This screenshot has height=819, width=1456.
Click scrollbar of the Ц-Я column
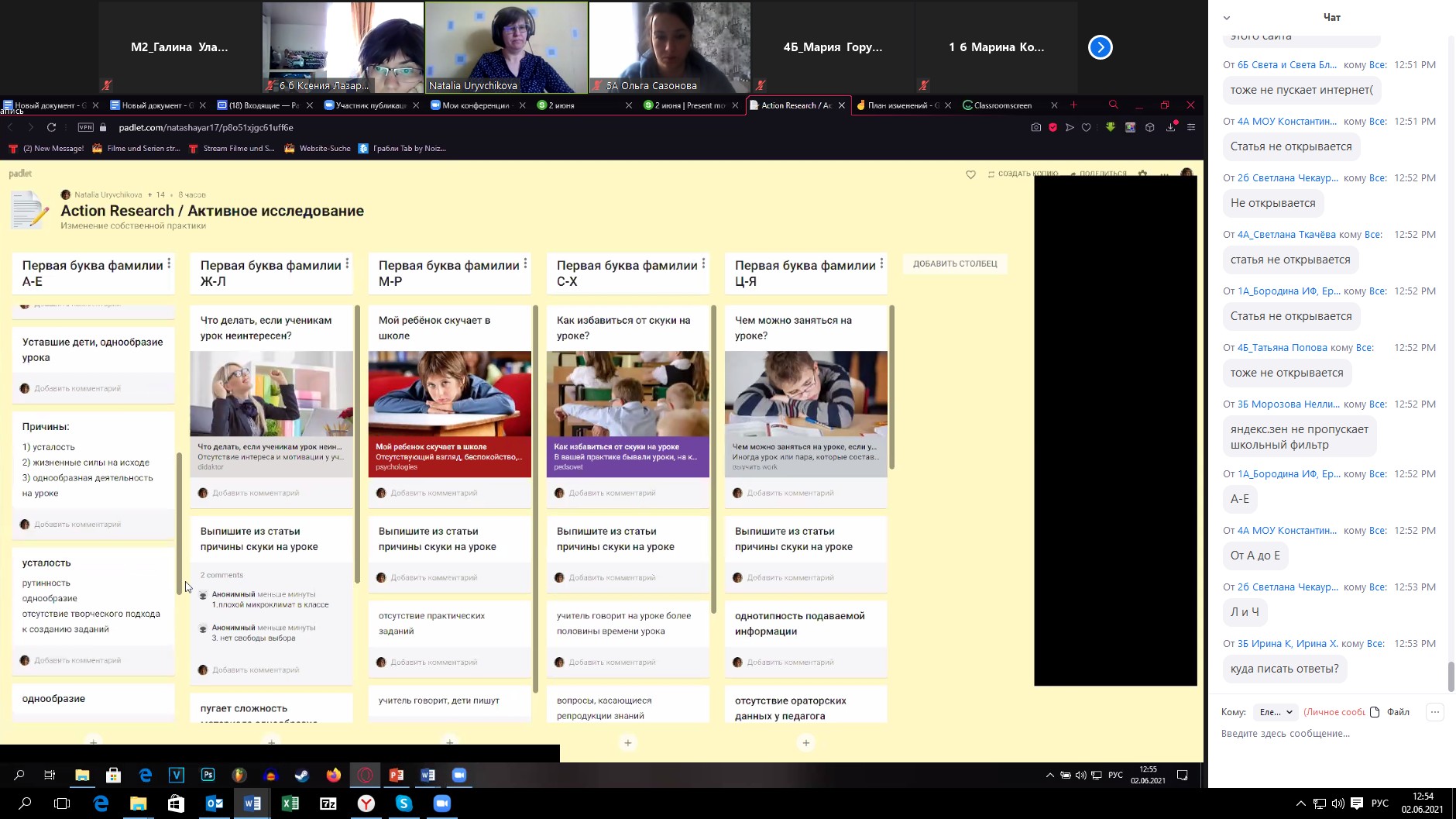pyautogui.click(x=891, y=387)
